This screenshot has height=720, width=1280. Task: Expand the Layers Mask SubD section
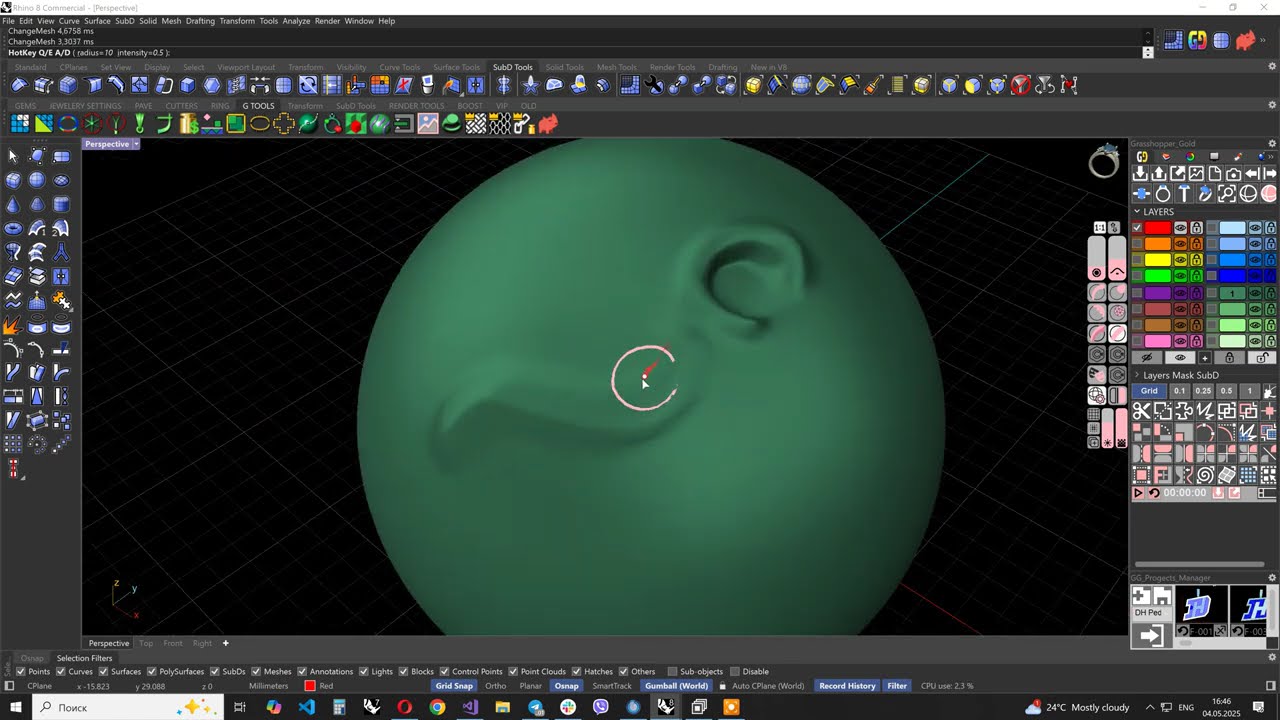point(1137,376)
